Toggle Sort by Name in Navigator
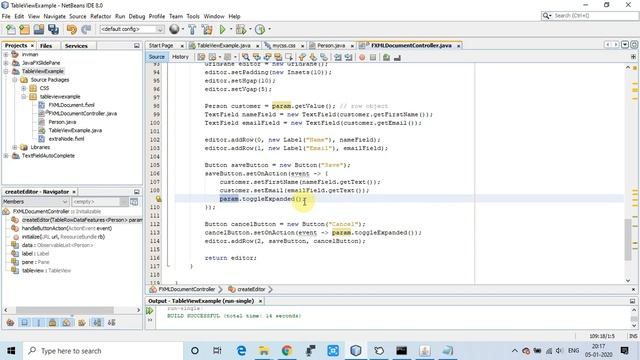This screenshot has width=640, height=360. coord(97,322)
